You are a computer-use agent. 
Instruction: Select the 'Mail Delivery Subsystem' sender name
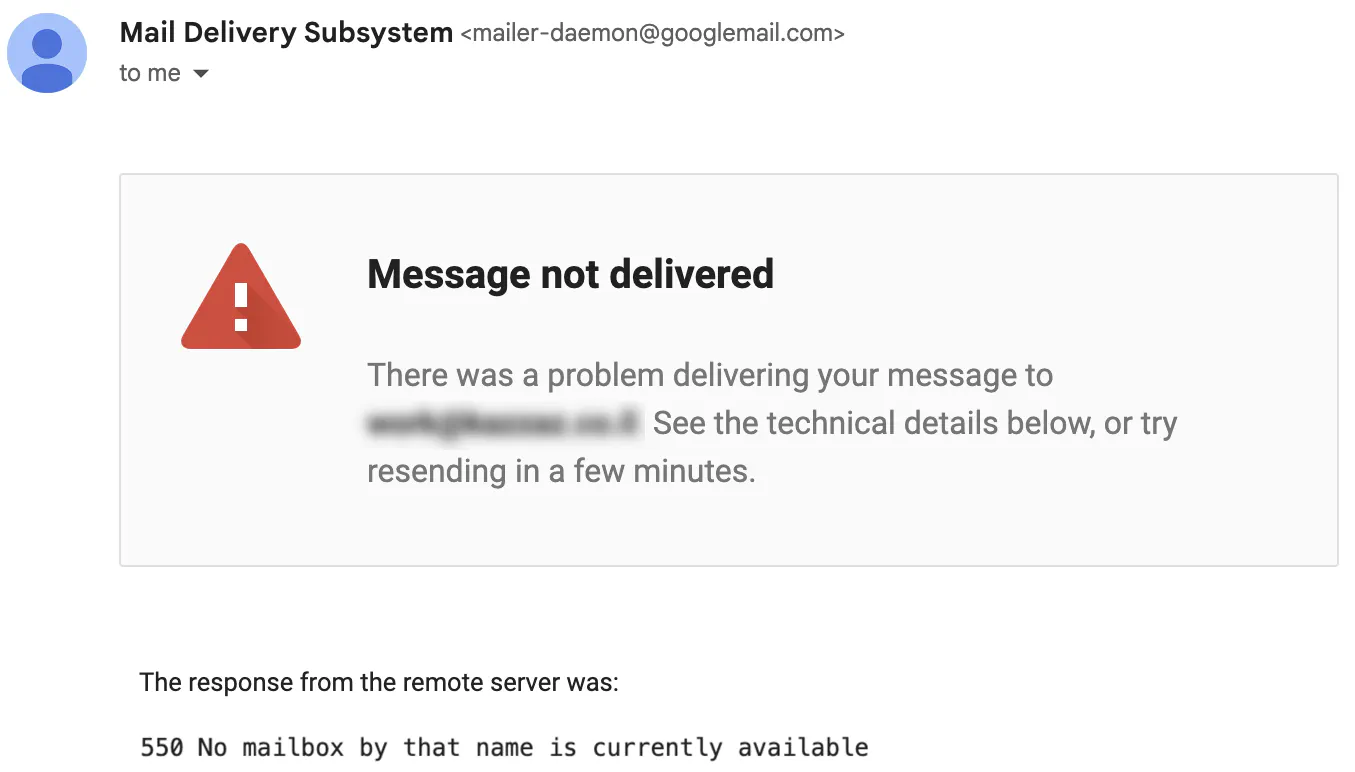click(x=286, y=32)
